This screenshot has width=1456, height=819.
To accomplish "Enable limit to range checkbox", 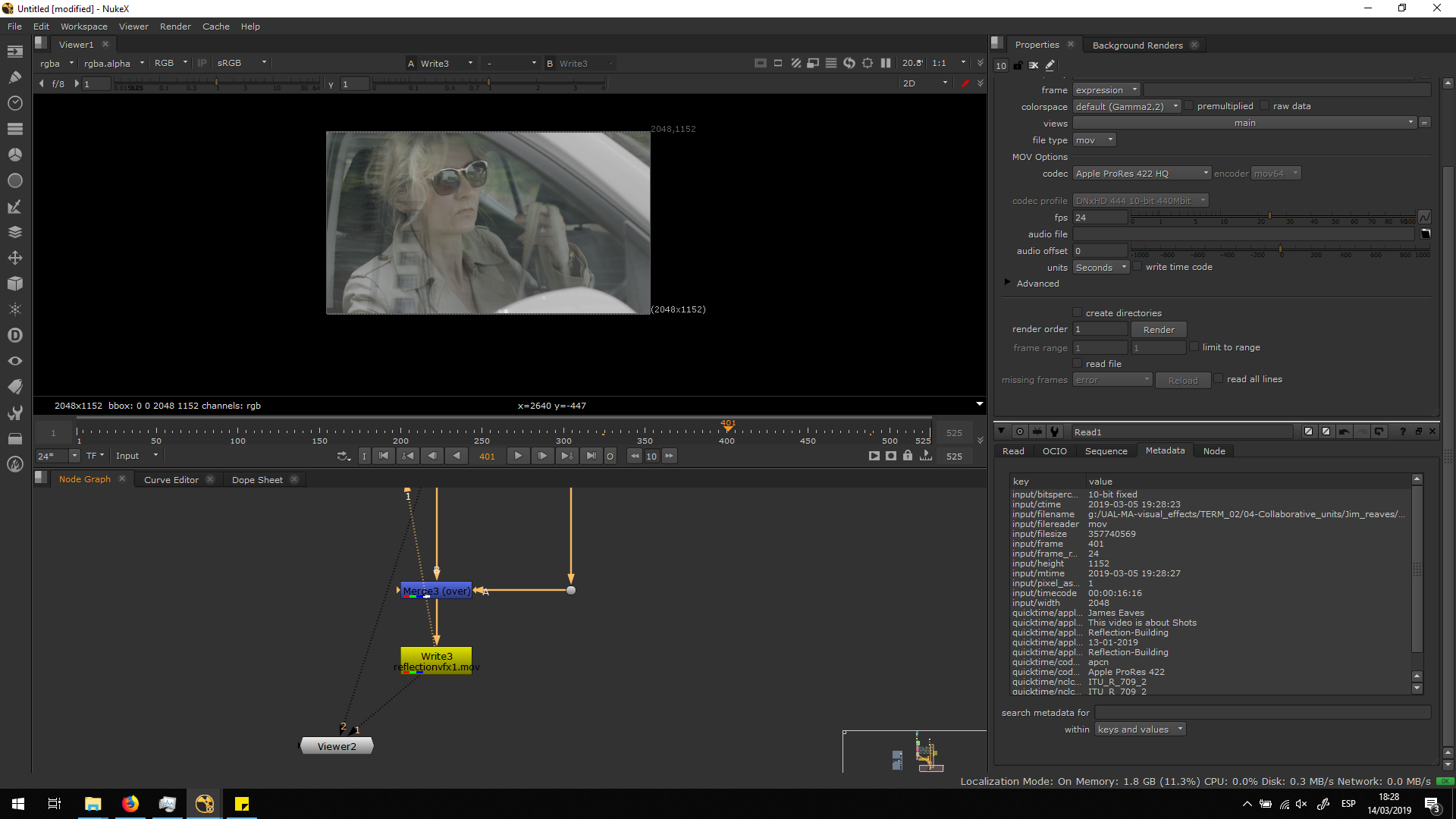I will click(1194, 347).
